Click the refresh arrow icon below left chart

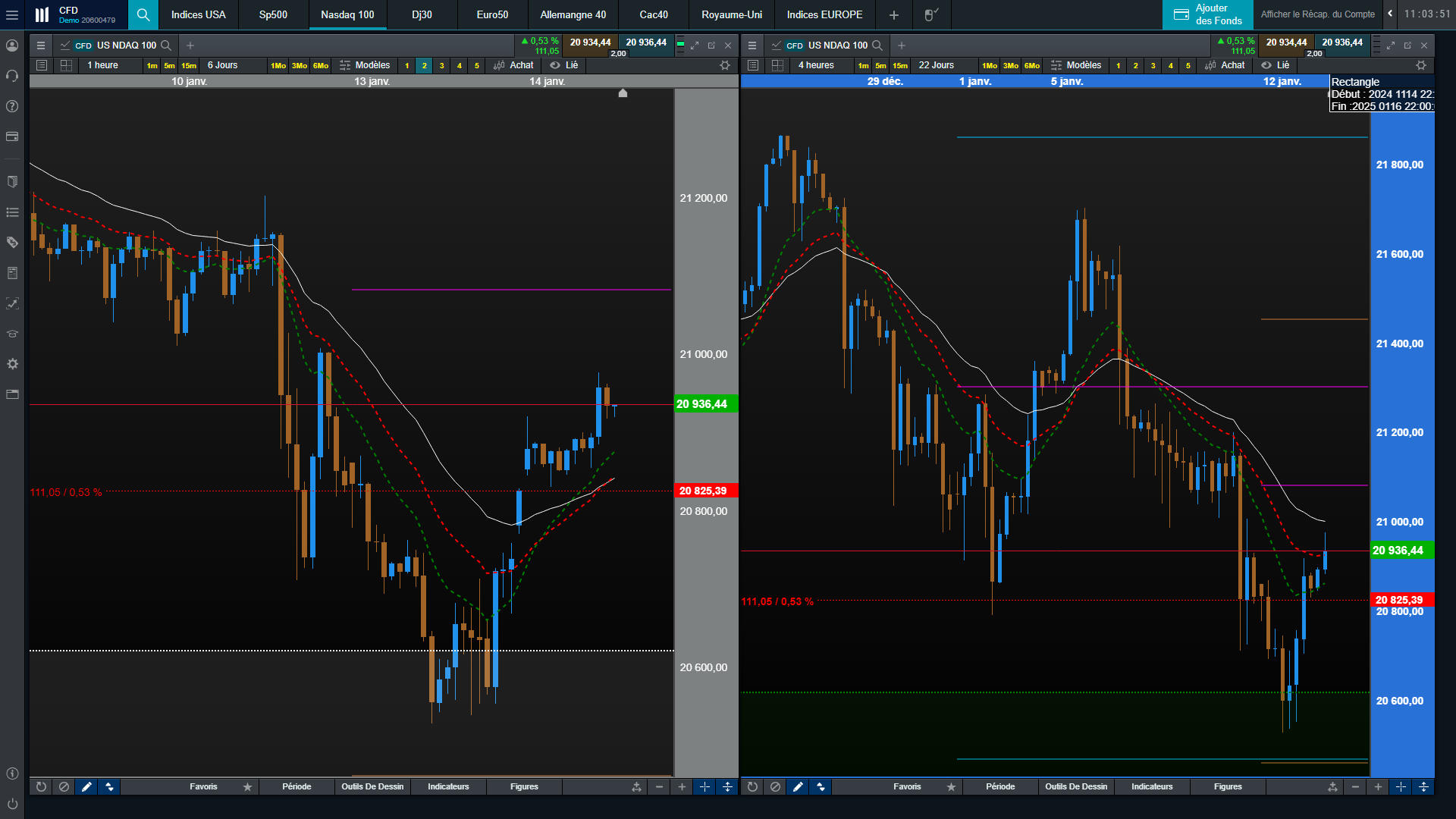click(41, 787)
